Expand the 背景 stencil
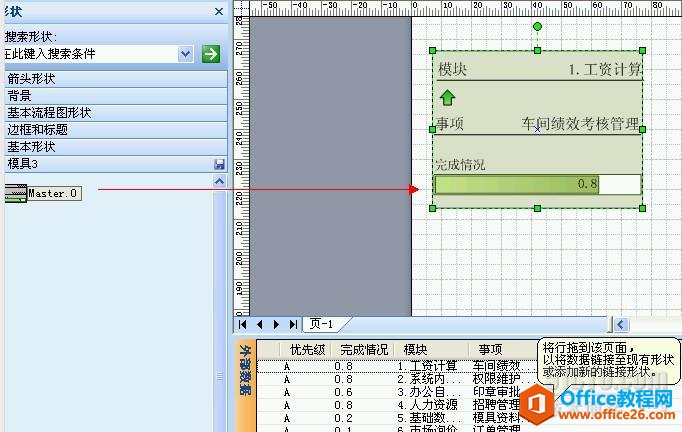The image size is (682, 432). click(x=116, y=96)
